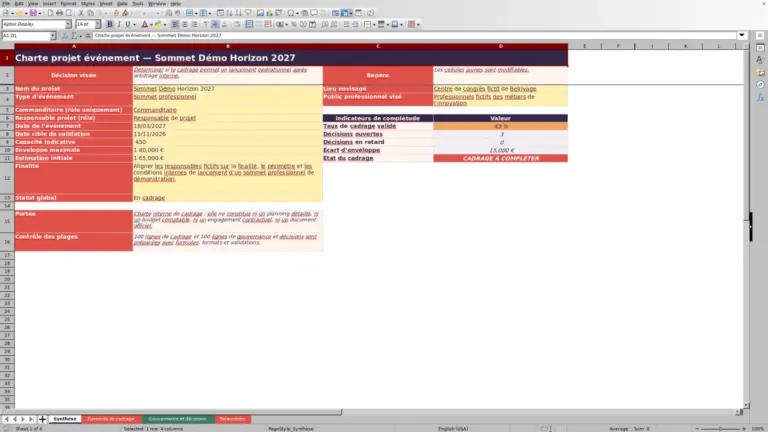
Task: Open the Borders dropdown arrow
Action: pyautogui.click(x=374, y=24)
